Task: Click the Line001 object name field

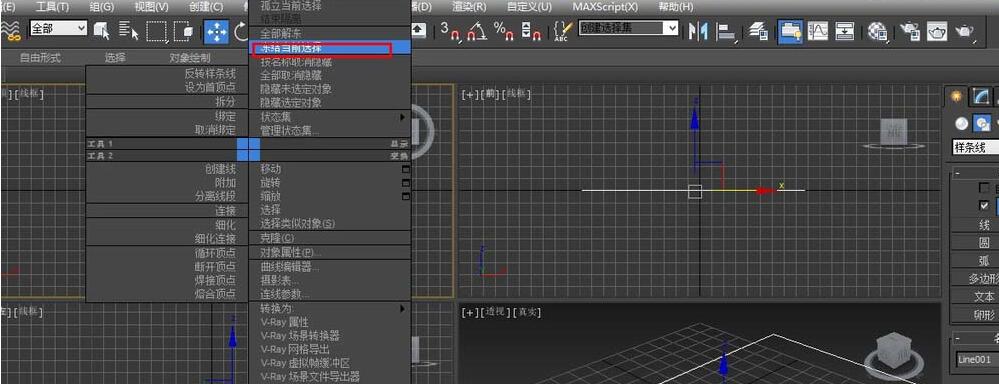Action: point(977,359)
